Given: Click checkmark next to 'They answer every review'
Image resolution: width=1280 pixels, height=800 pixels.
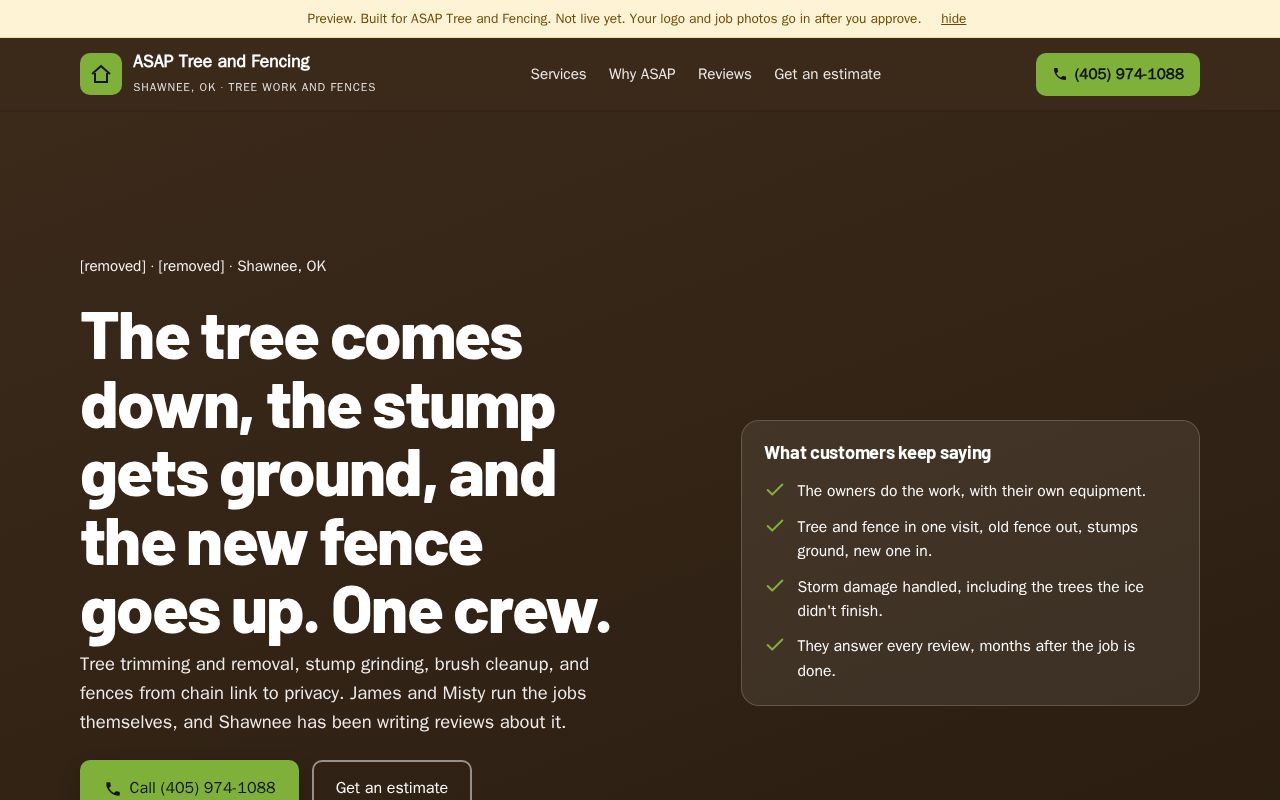Looking at the screenshot, I should [x=775, y=645].
